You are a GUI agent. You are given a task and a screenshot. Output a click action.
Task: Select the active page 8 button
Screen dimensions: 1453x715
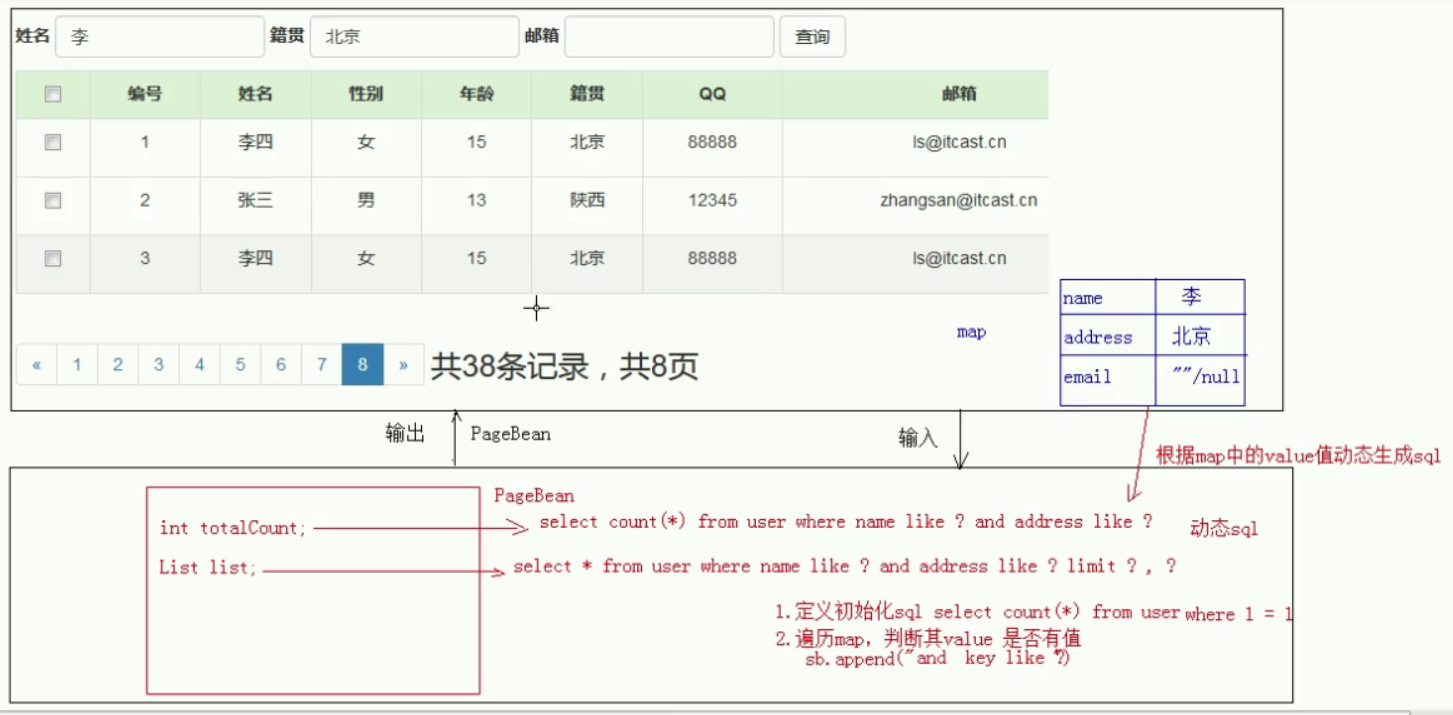(363, 365)
